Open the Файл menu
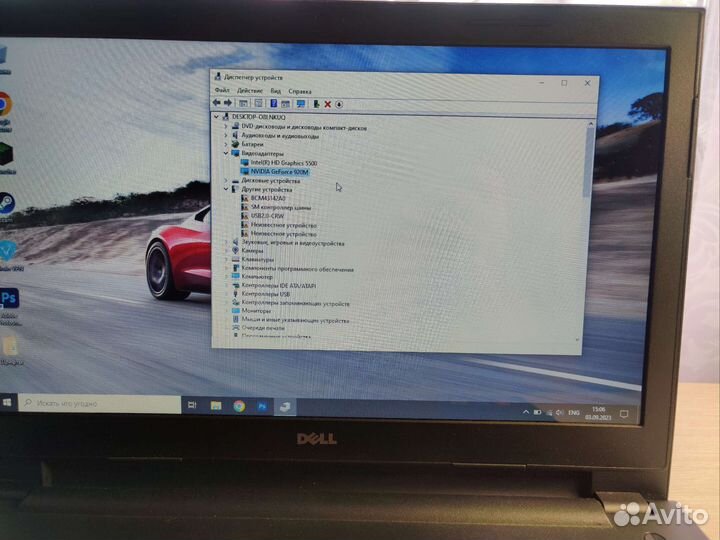The height and width of the screenshot is (540, 720). (222, 90)
